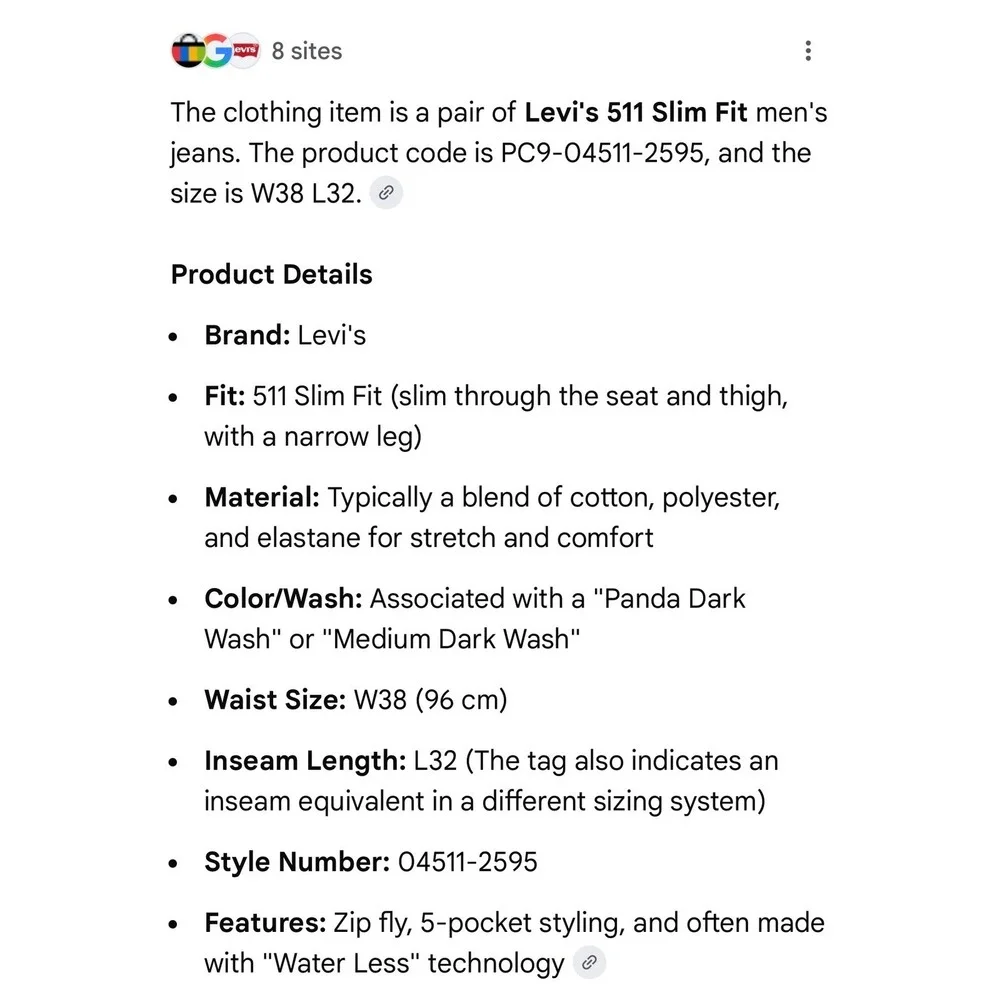Click the bold Levi's 511 Slim Fit text
Viewport: 1000px width, 1000px height.
click(x=635, y=112)
